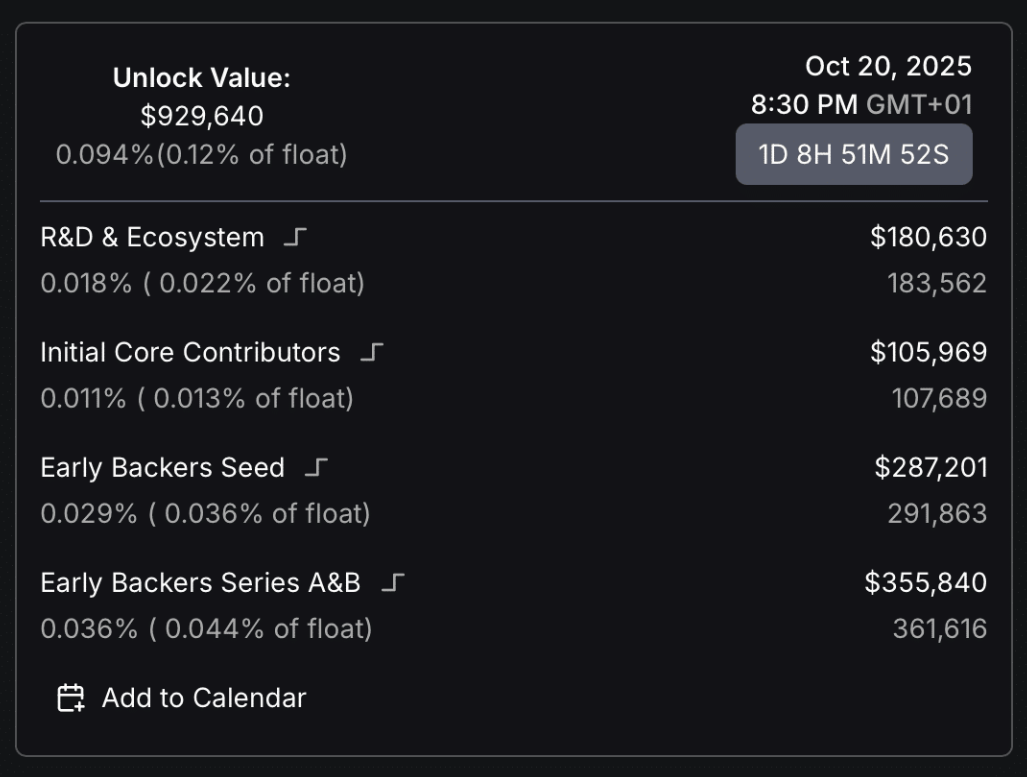Image resolution: width=1027 pixels, height=777 pixels.
Task: Click the calendar plus icon
Action: (70, 698)
